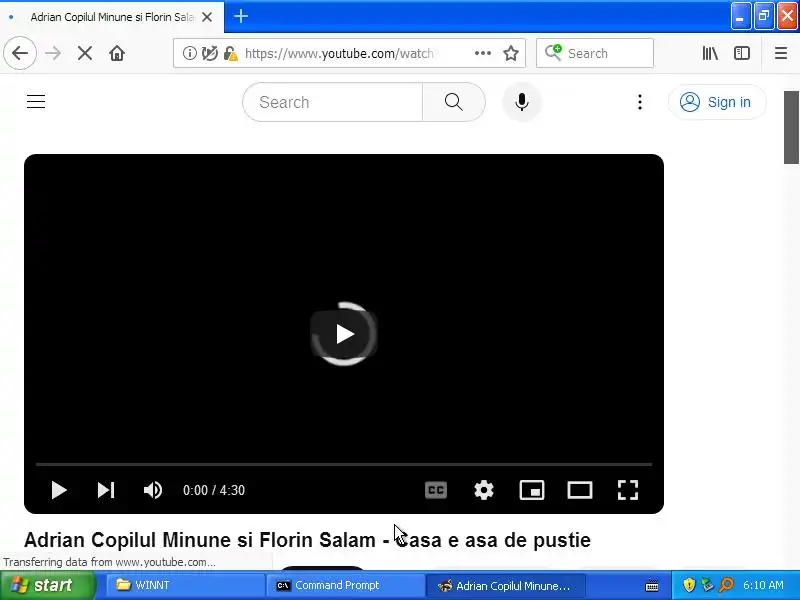Image resolution: width=800 pixels, height=600 pixels.
Task: Switch to WINNT folder taskbar window
Action: (x=185, y=585)
